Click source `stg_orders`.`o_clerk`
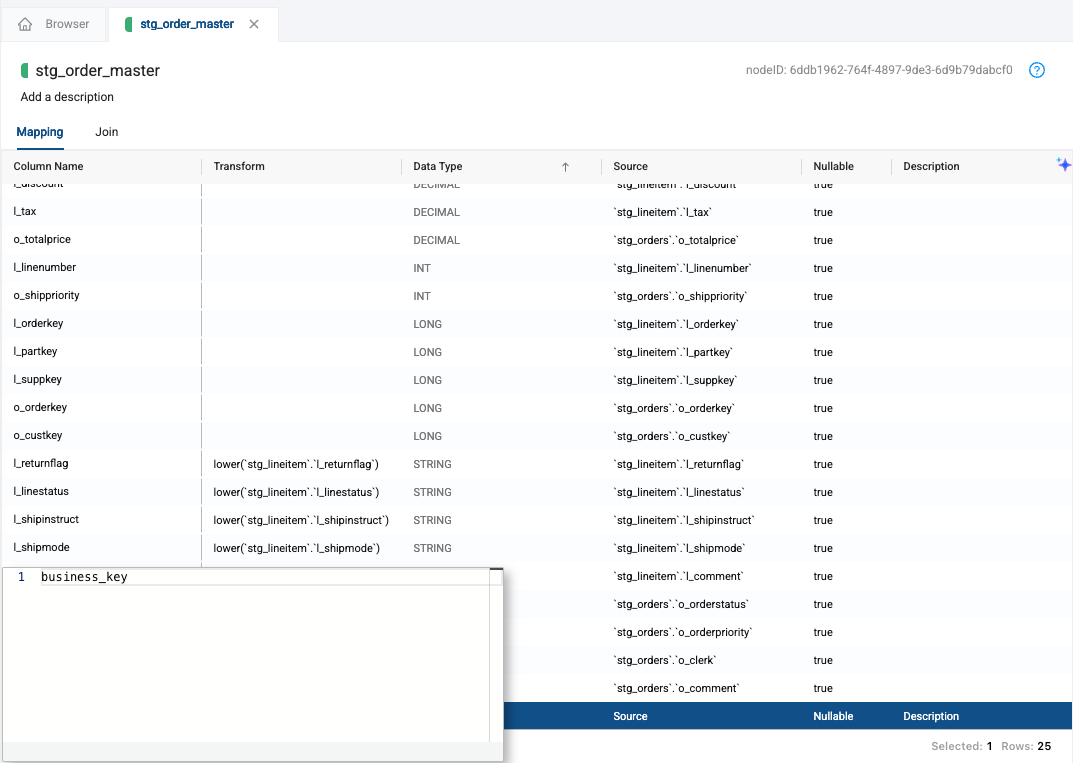This screenshot has height=763, width=1073. (664, 661)
